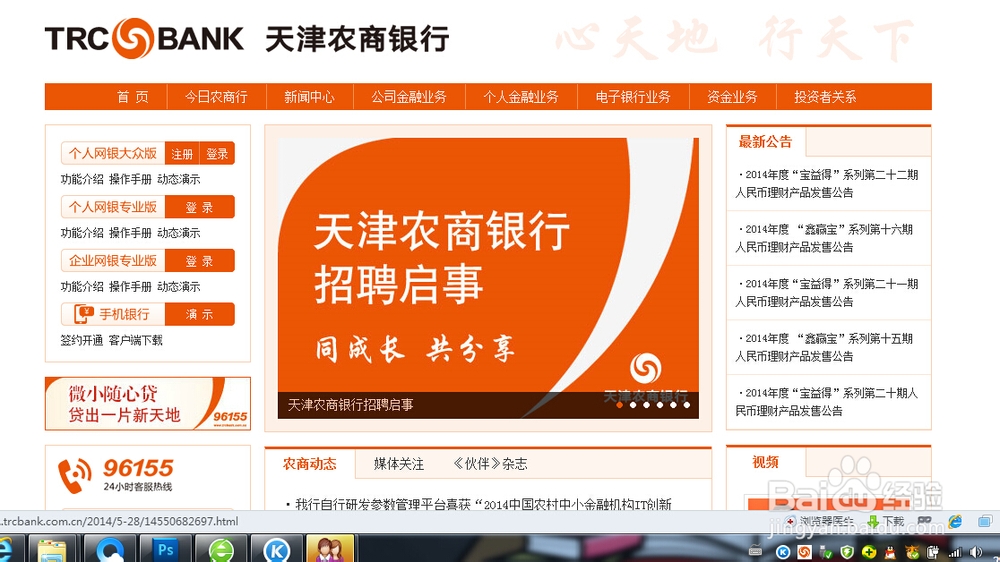Select the 农商动态 tab
The image size is (1000, 562).
pos(309,464)
